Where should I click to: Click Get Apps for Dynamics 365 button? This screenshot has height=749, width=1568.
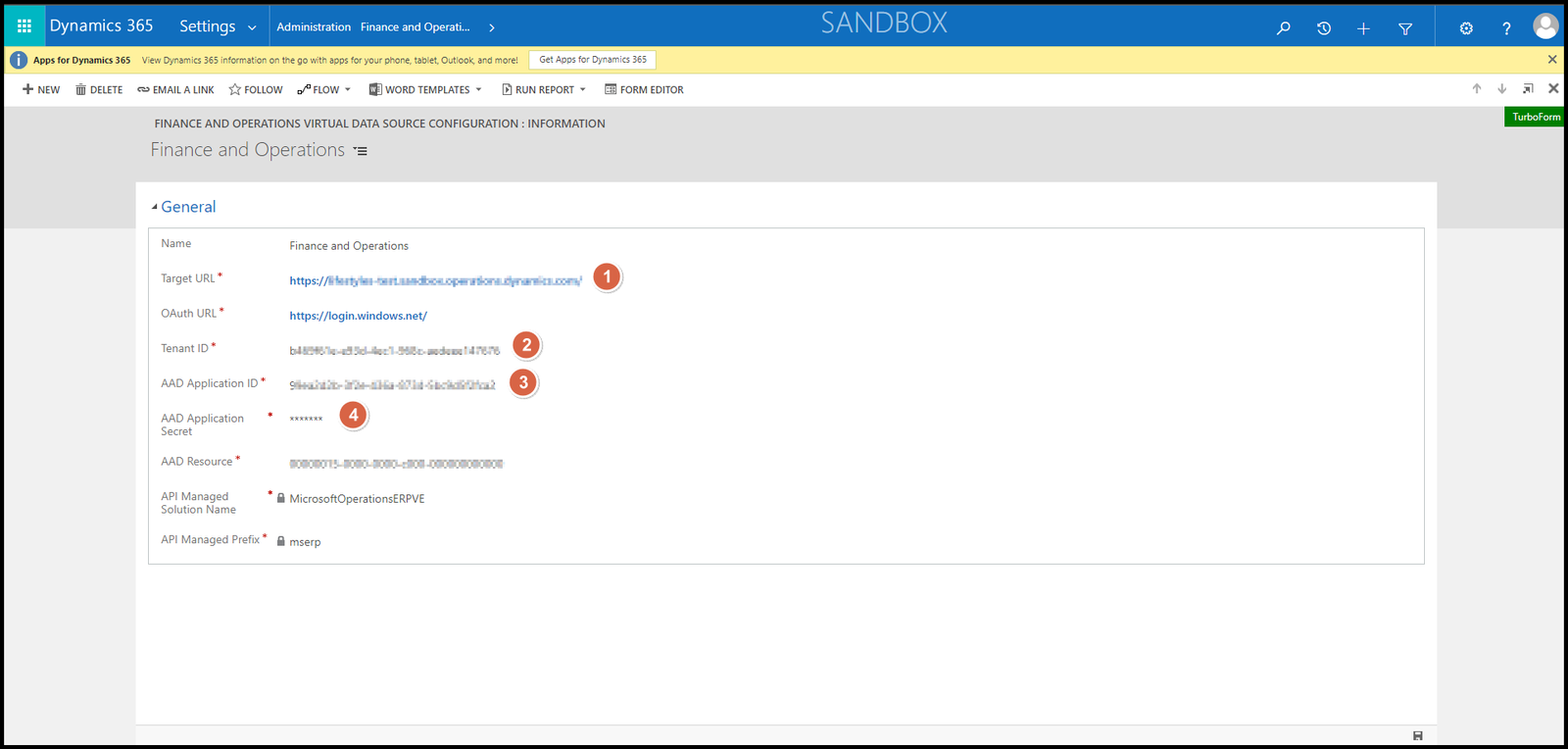coord(592,60)
